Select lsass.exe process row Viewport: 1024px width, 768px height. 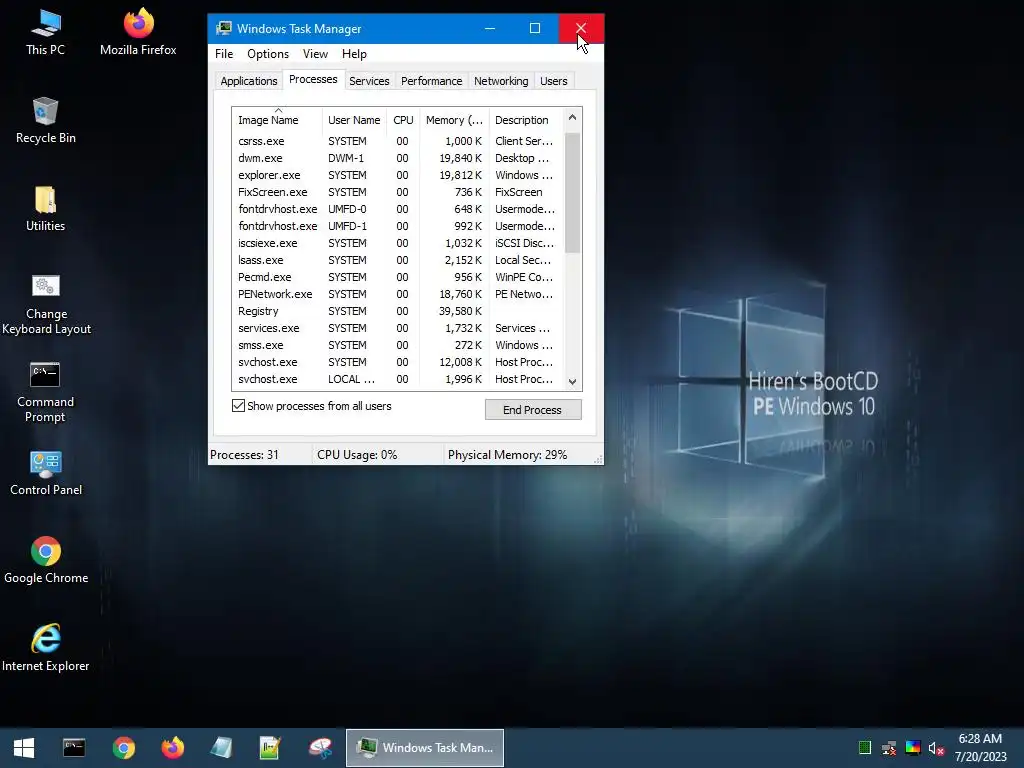398,260
